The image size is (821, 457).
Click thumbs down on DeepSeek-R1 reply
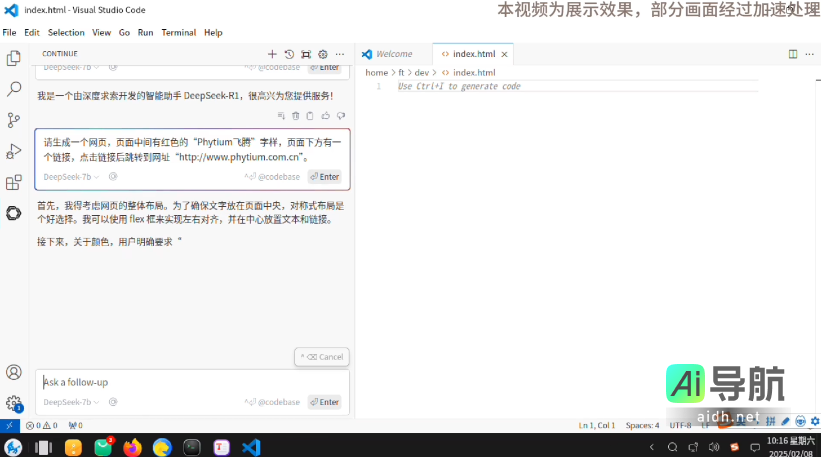[341, 116]
